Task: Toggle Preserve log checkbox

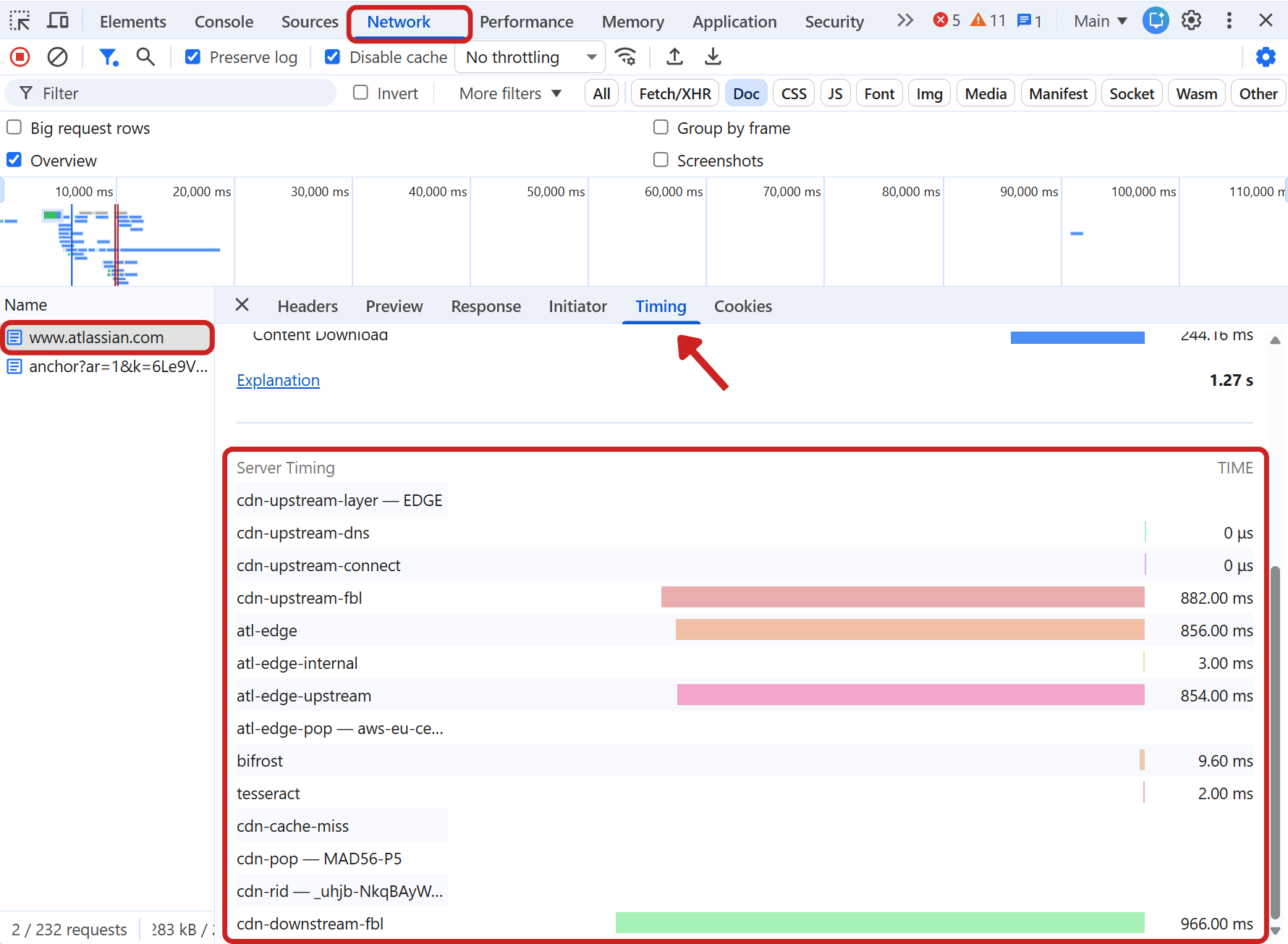Action: click(x=192, y=56)
